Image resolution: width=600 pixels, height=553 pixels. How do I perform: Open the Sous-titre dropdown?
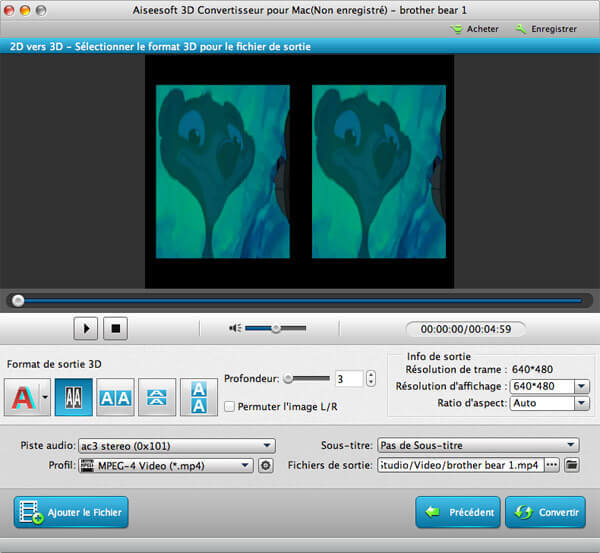(x=478, y=445)
